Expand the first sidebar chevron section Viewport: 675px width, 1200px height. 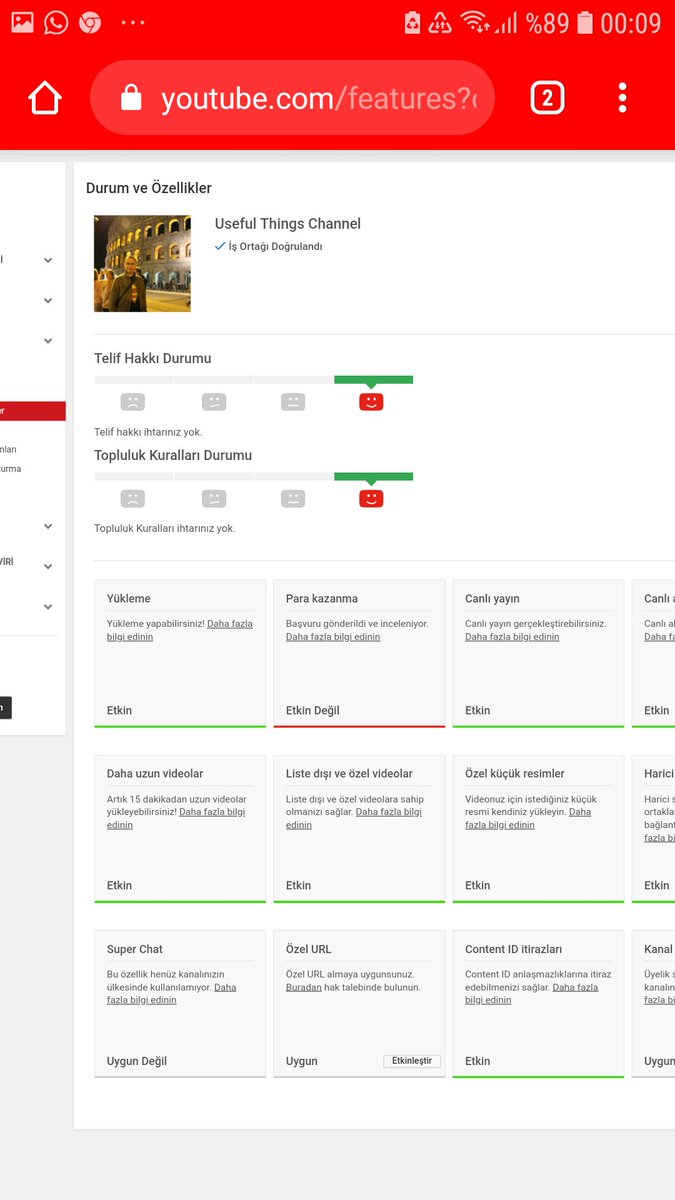(48, 260)
